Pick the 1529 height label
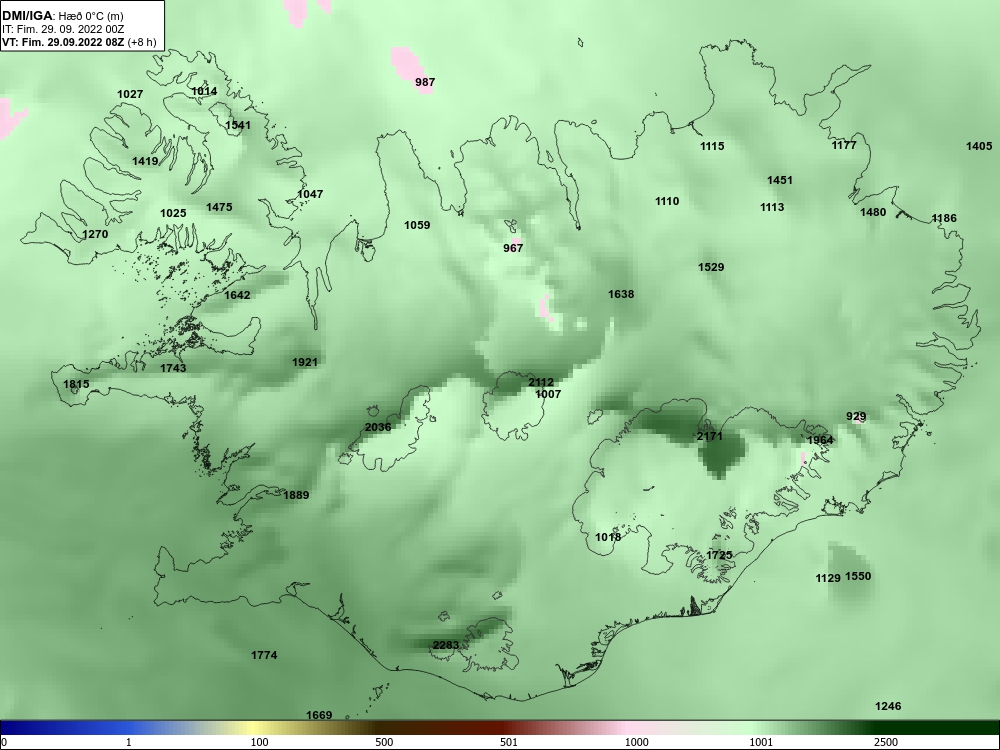 [711, 267]
